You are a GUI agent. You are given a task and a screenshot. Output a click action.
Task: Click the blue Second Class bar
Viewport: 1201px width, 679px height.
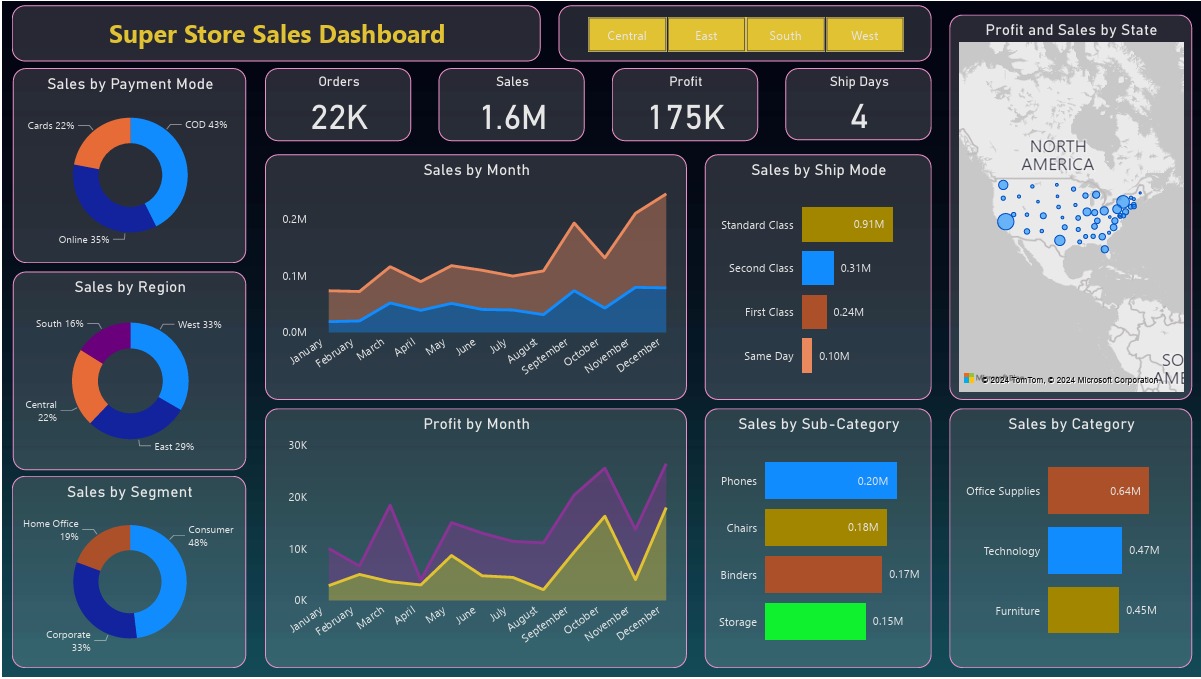click(817, 268)
